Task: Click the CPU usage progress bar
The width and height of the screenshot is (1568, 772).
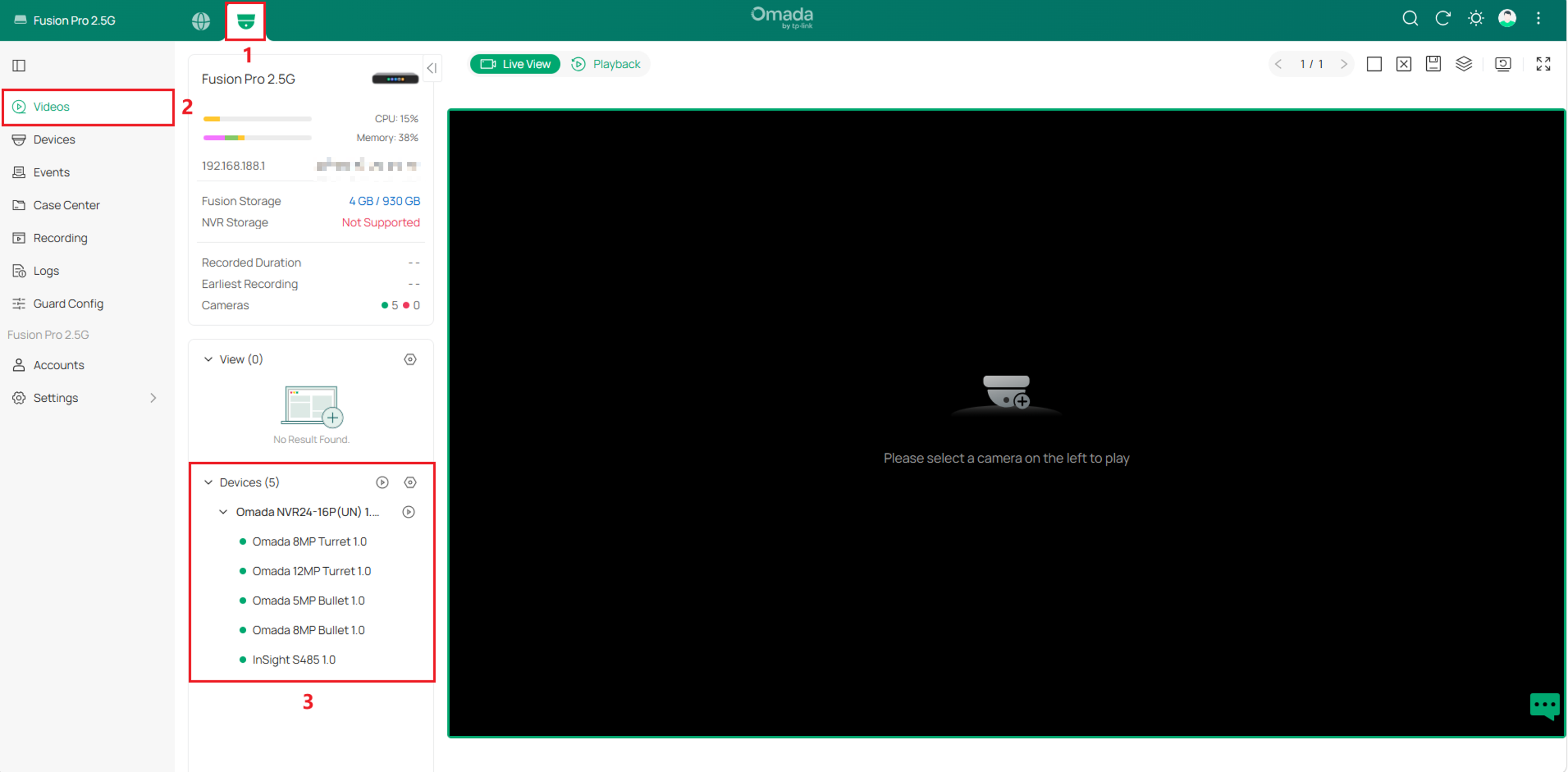Action: (257, 119)
